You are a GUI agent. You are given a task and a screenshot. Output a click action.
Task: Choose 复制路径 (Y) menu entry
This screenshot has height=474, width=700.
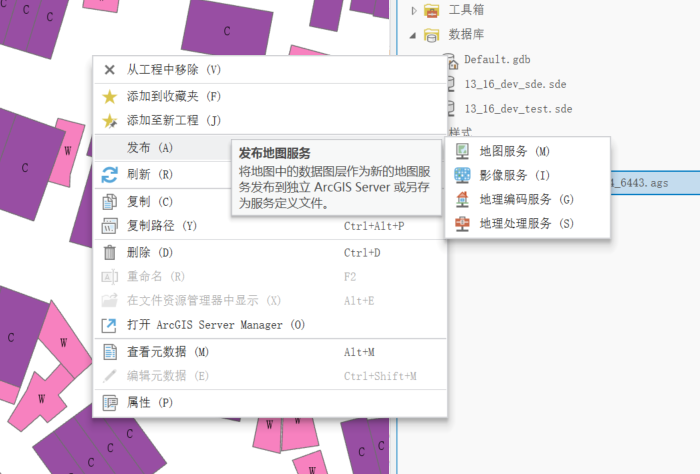point(271,226)
